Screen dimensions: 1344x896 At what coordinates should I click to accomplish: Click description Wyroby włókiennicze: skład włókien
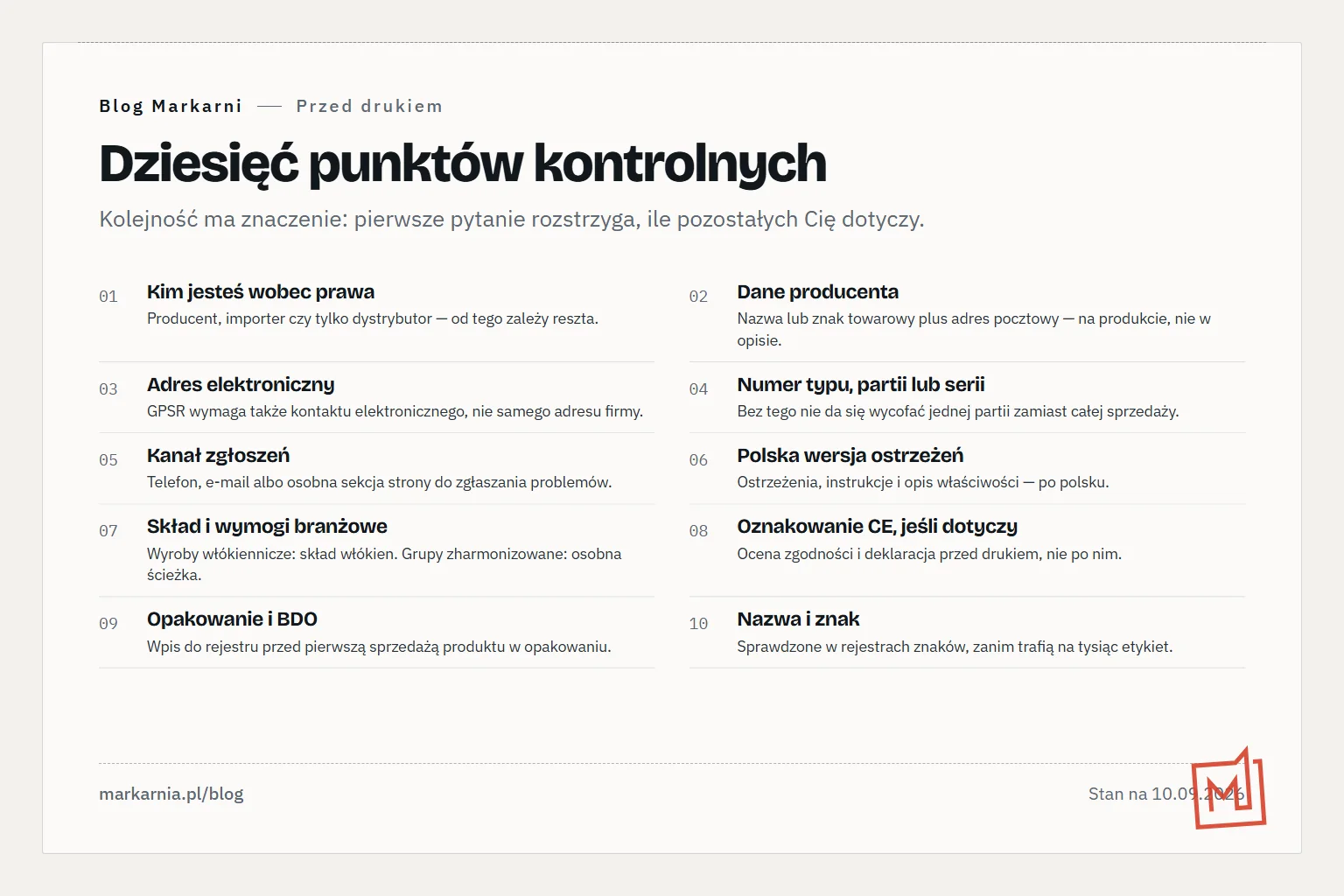[384, 564]
